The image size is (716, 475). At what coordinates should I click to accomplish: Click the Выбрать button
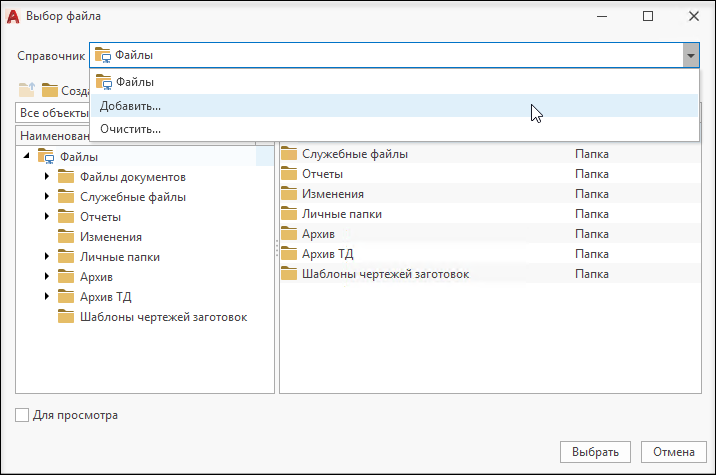click(x=595, y=452)
